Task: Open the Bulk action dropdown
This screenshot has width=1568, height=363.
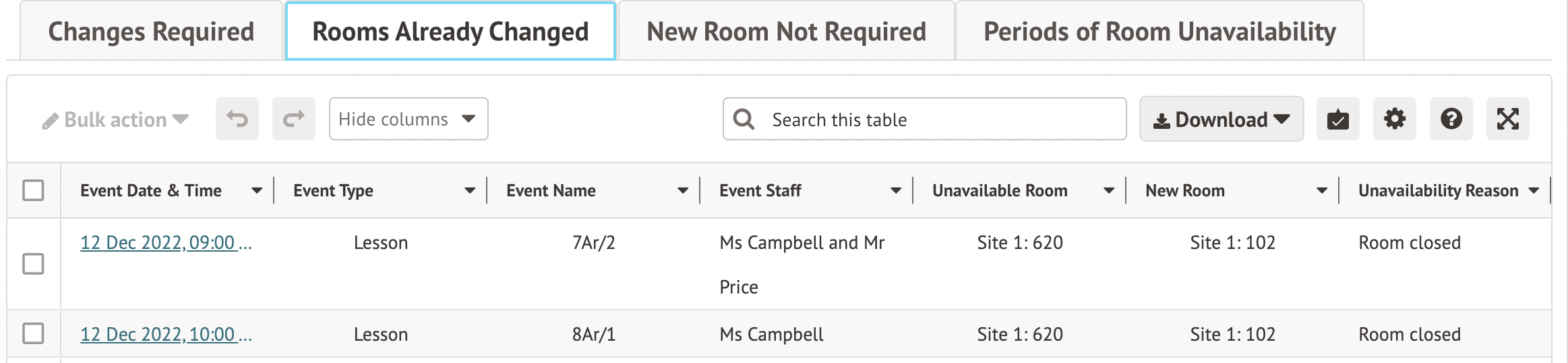Action: tap(115, 120)
